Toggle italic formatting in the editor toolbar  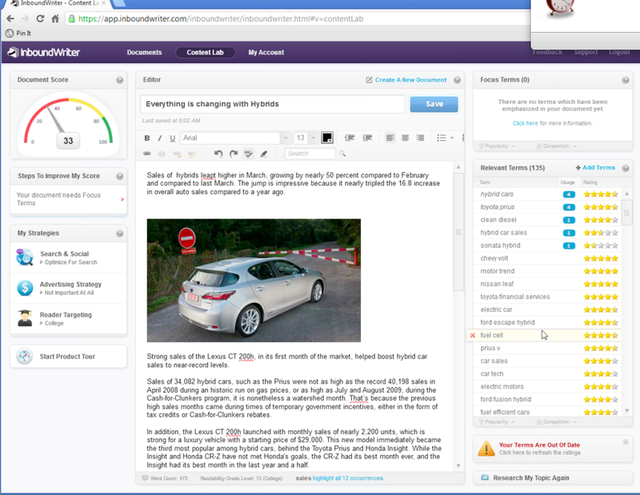(x=160, y=138)
